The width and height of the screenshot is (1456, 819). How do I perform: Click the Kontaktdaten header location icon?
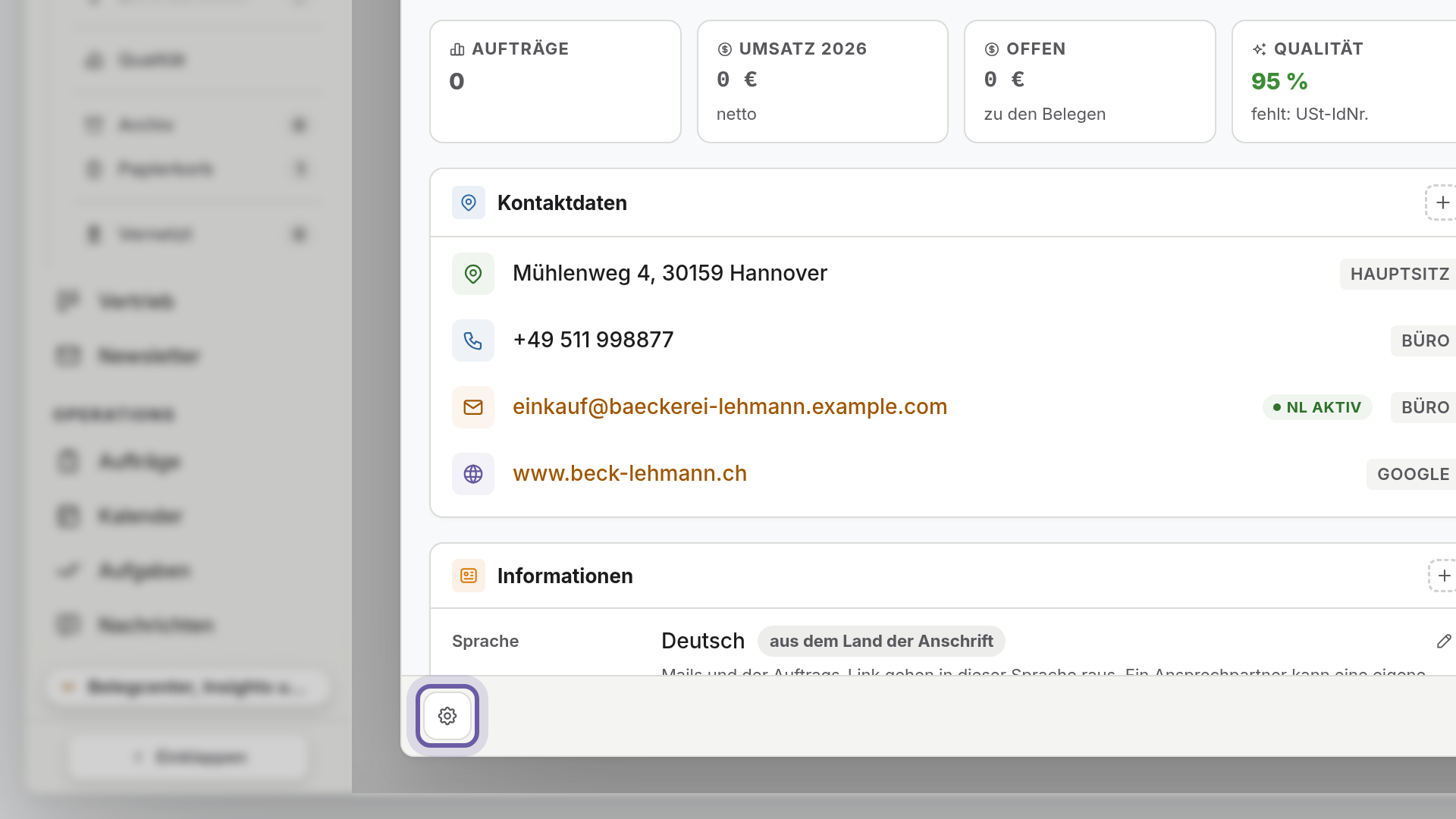[x=469, y=202]
